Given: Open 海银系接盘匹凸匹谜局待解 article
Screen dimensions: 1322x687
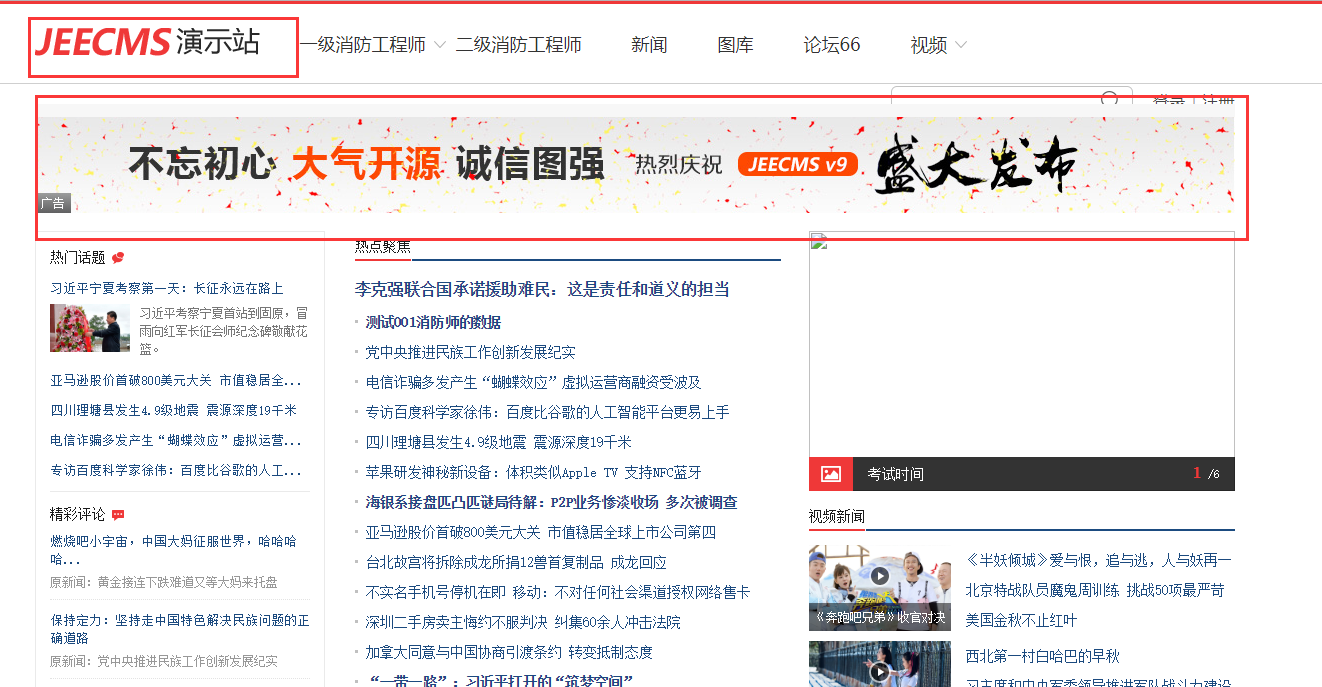Looking at the screenshot, I should click(x=552, y=502).
